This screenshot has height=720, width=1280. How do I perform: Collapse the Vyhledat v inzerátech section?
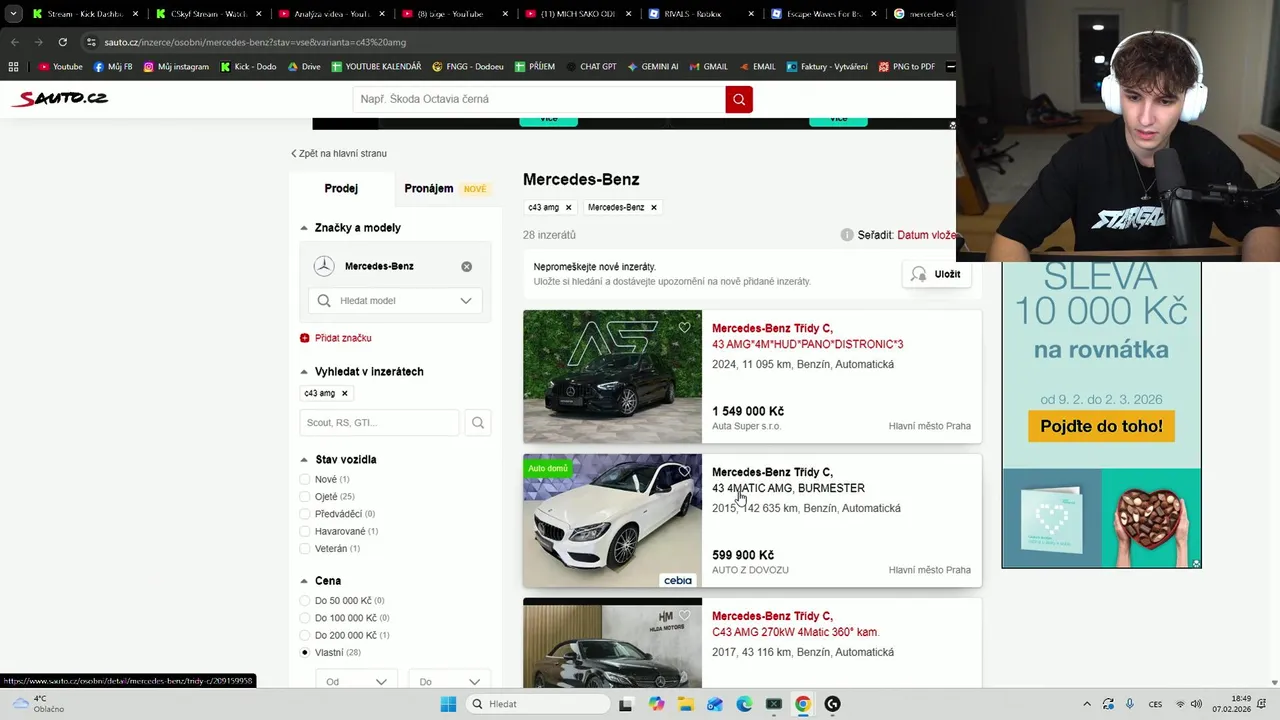coord(304,372)
